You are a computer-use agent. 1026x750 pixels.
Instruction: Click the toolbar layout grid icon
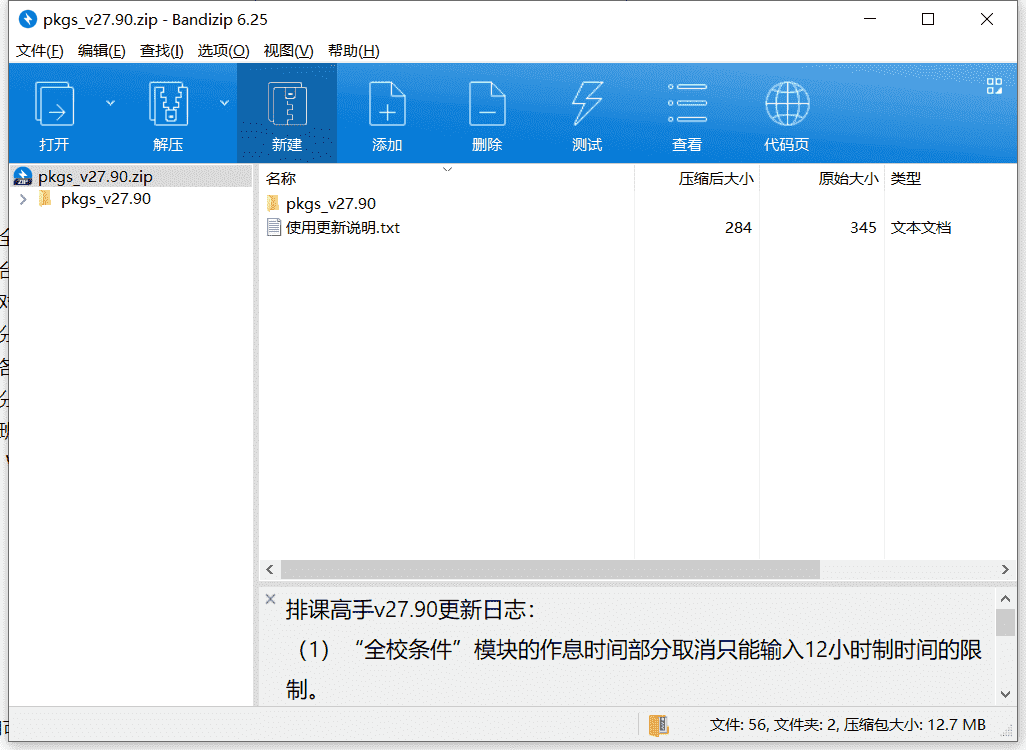click(x=995, y=86)
